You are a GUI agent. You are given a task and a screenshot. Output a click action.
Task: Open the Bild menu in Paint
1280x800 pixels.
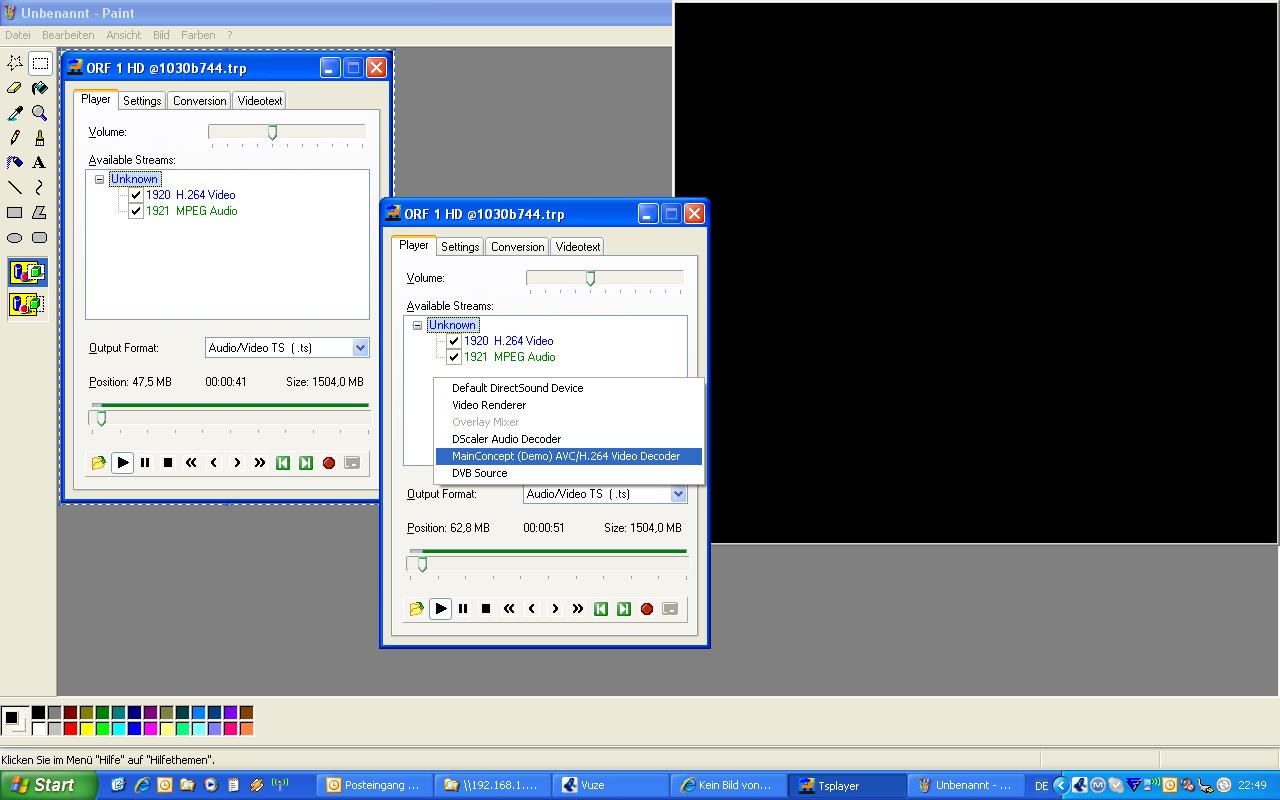[161, 35]
